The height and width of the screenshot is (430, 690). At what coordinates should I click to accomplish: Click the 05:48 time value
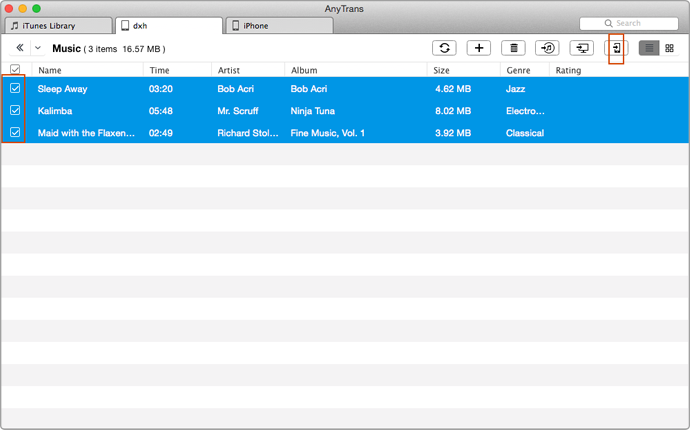pos(161,111)
